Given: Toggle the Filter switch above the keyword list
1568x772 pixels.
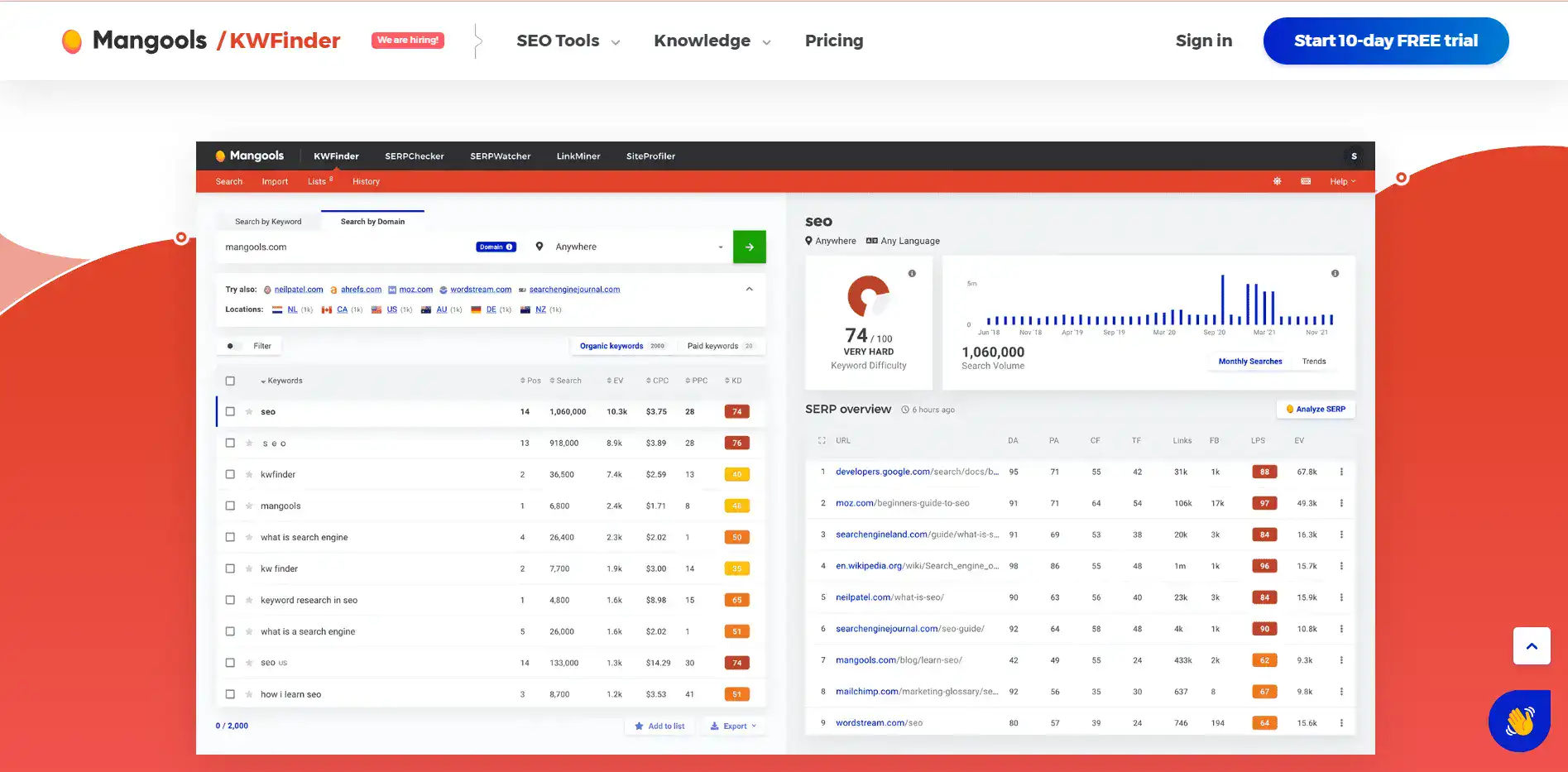Looking at the screenshot, I should (x=233, y=346).
